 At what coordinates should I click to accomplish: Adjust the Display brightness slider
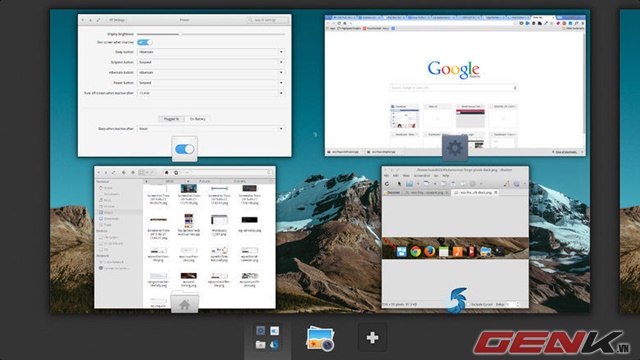pyautogui.click(x=211, y=34)
